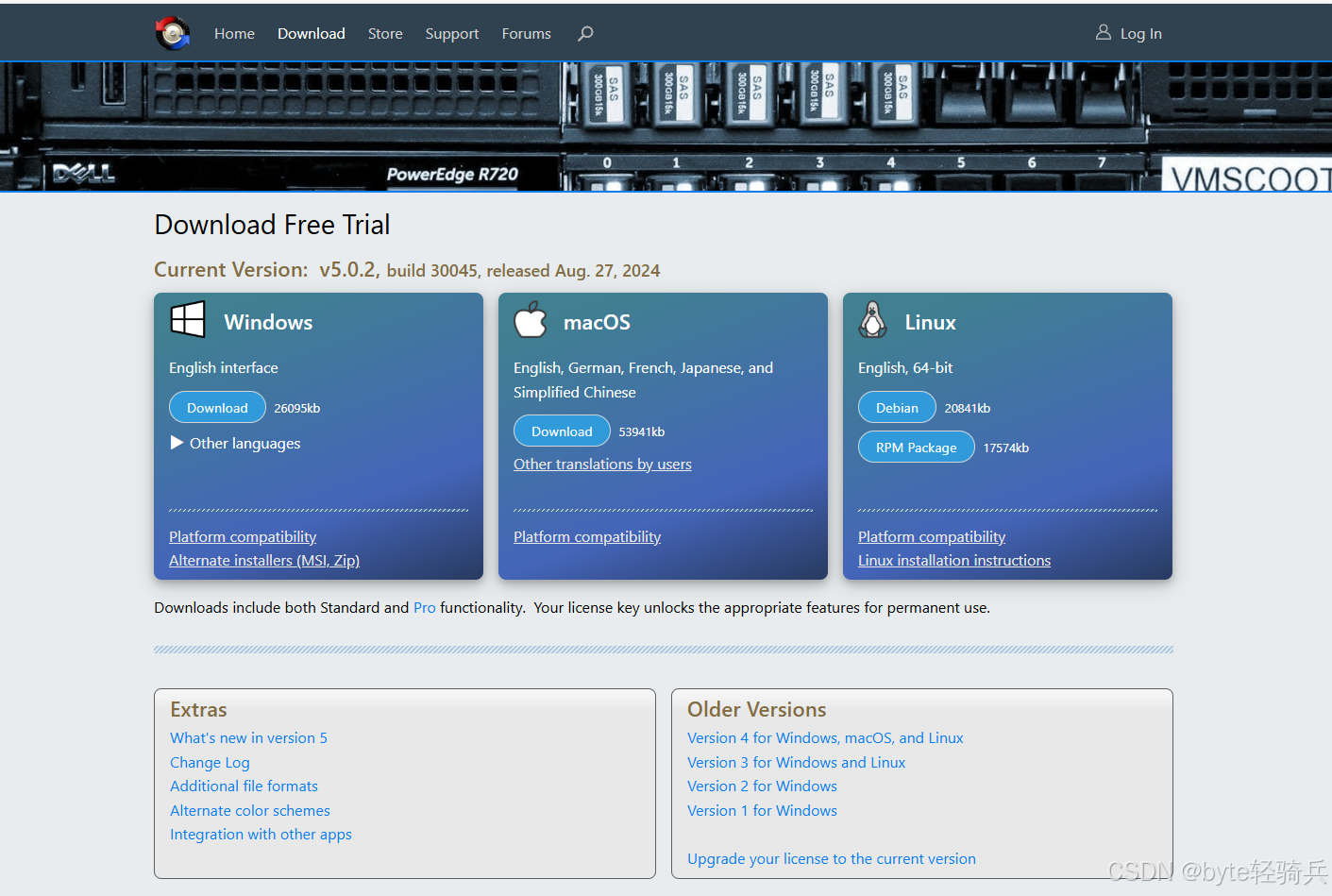Click the Apple logo icon
Screen dimensions: 1332x896
(531, 320)
